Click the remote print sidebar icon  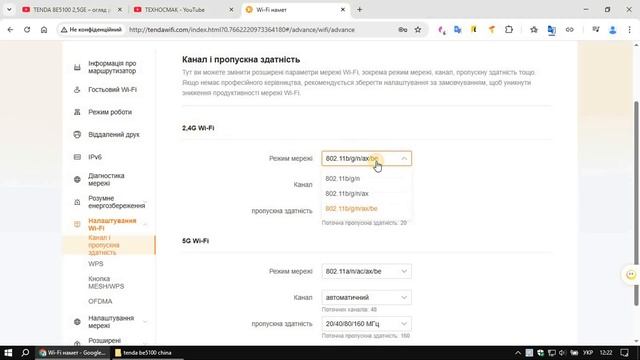[x=77, y=134]
